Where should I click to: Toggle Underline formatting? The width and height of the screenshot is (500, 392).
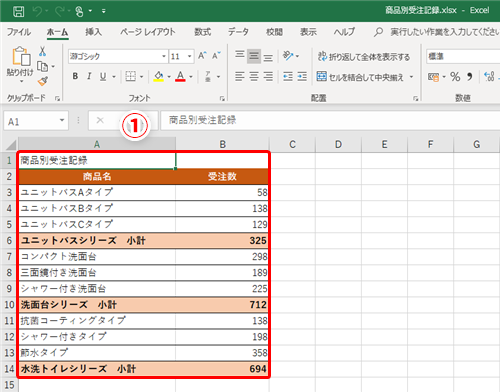point(103,76)
